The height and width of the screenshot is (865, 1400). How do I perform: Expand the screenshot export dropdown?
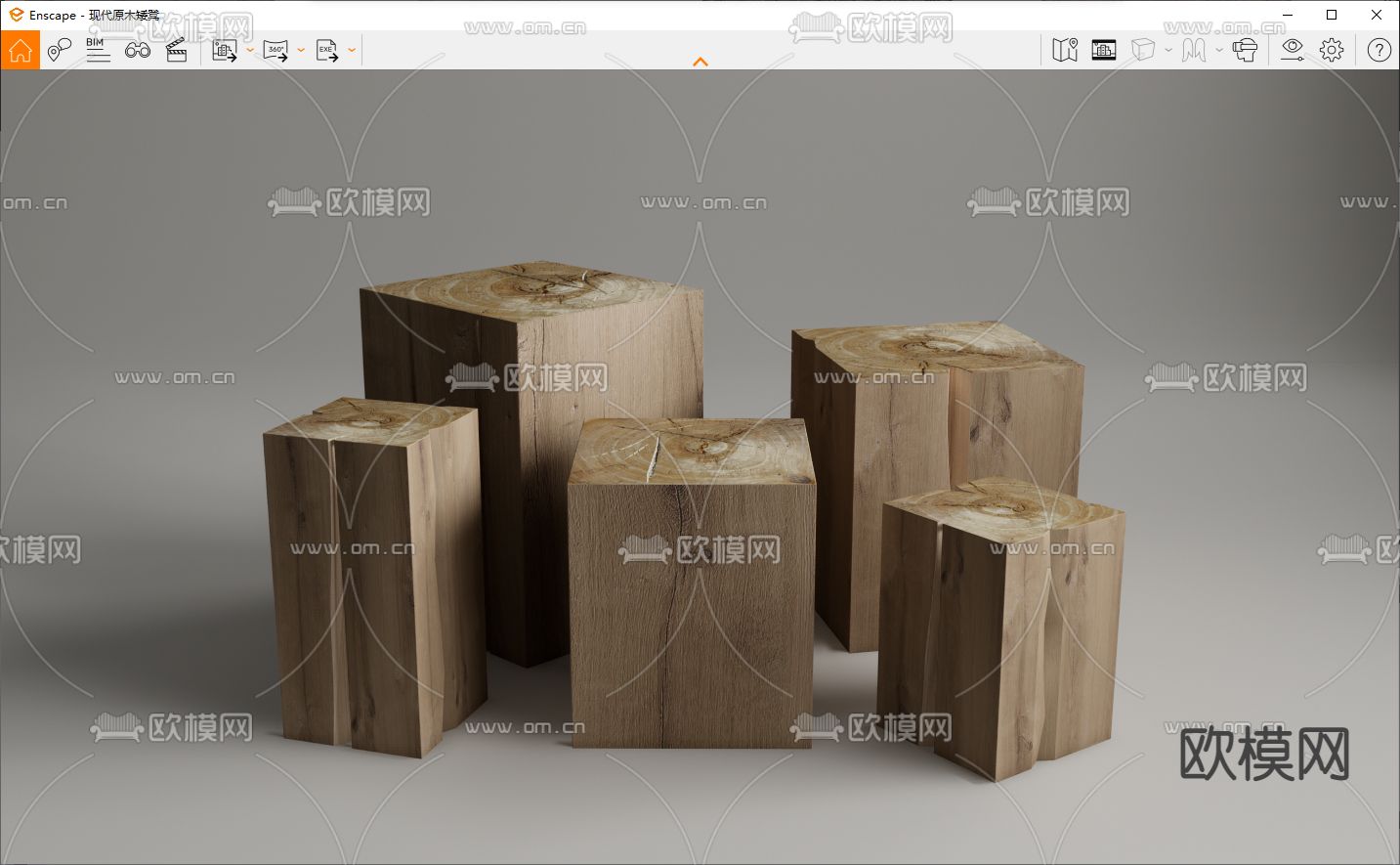pyautogui.click(x=250, y=50)
